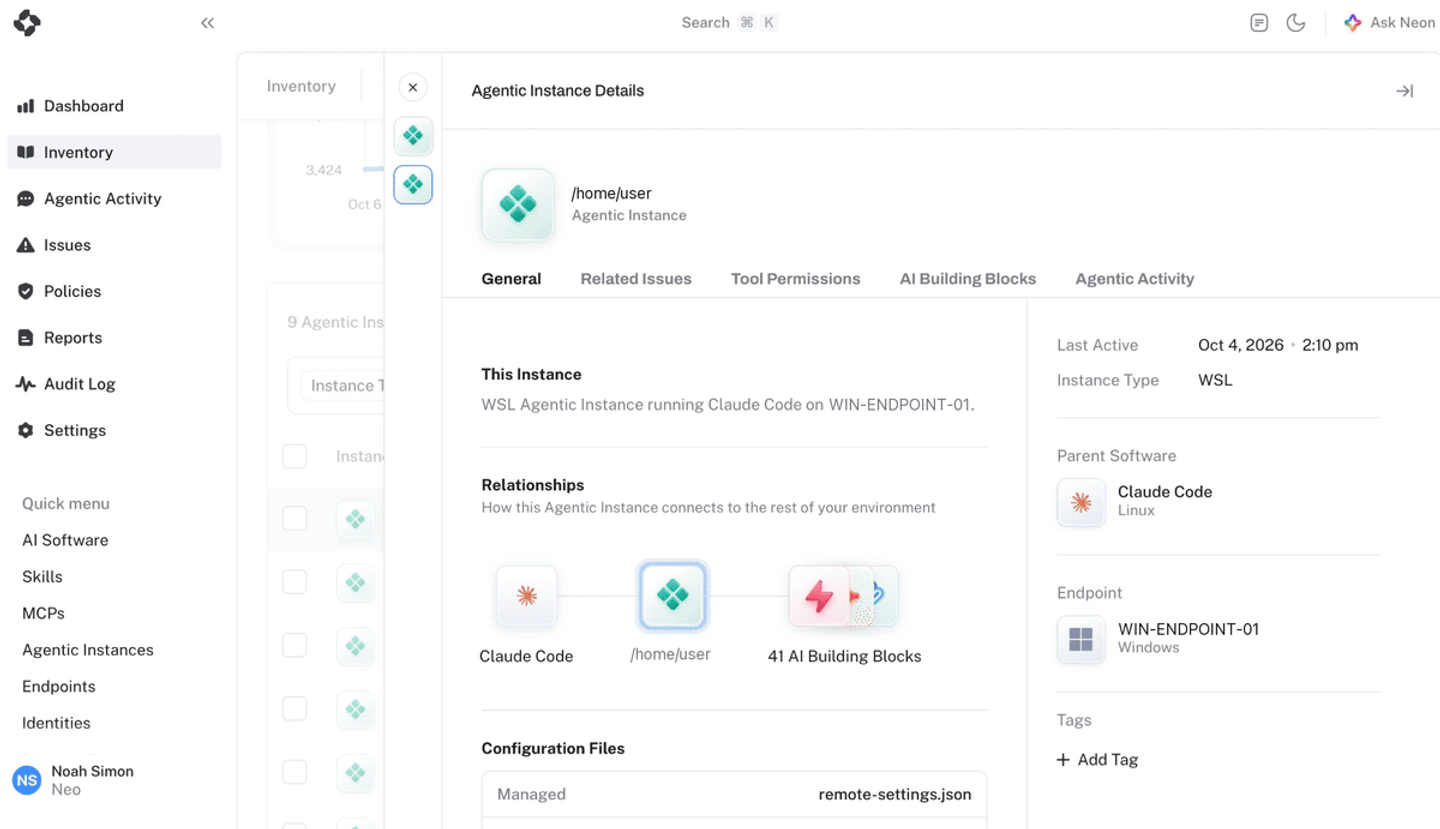This screenshot has width=1440, height=829.
Task: Open the remote-settings.json configuration file row
Action: tap(734, 794)
